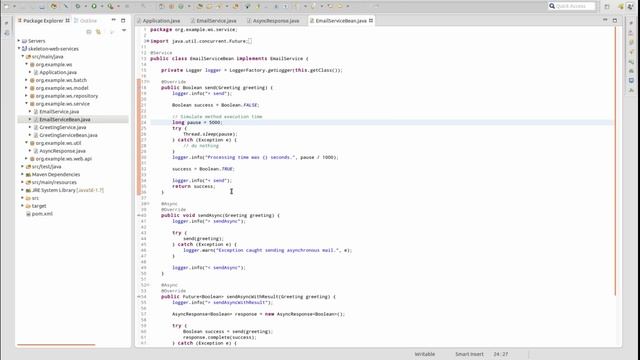Switch to the Outline tab
Viewport: 640px width, 360px height.
[86, 20]
